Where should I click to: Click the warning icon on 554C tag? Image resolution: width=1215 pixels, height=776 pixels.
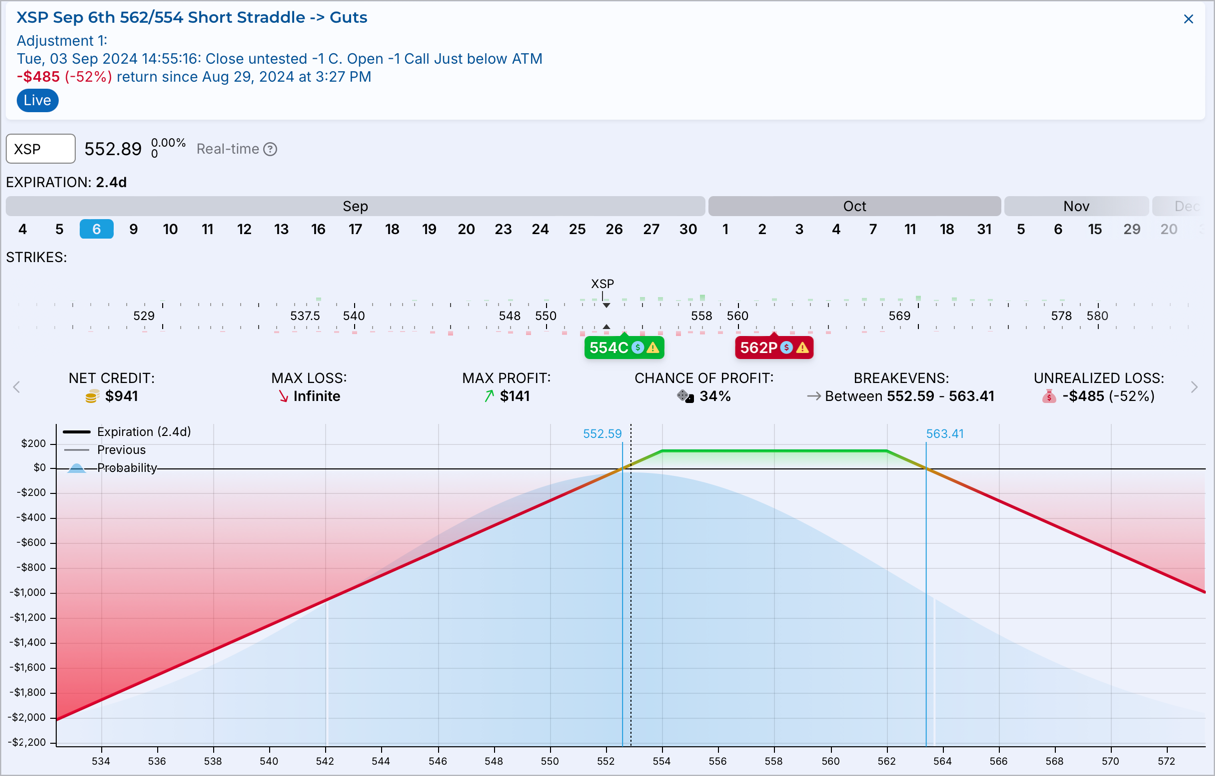pyautogui.click(x=653, y=348)
